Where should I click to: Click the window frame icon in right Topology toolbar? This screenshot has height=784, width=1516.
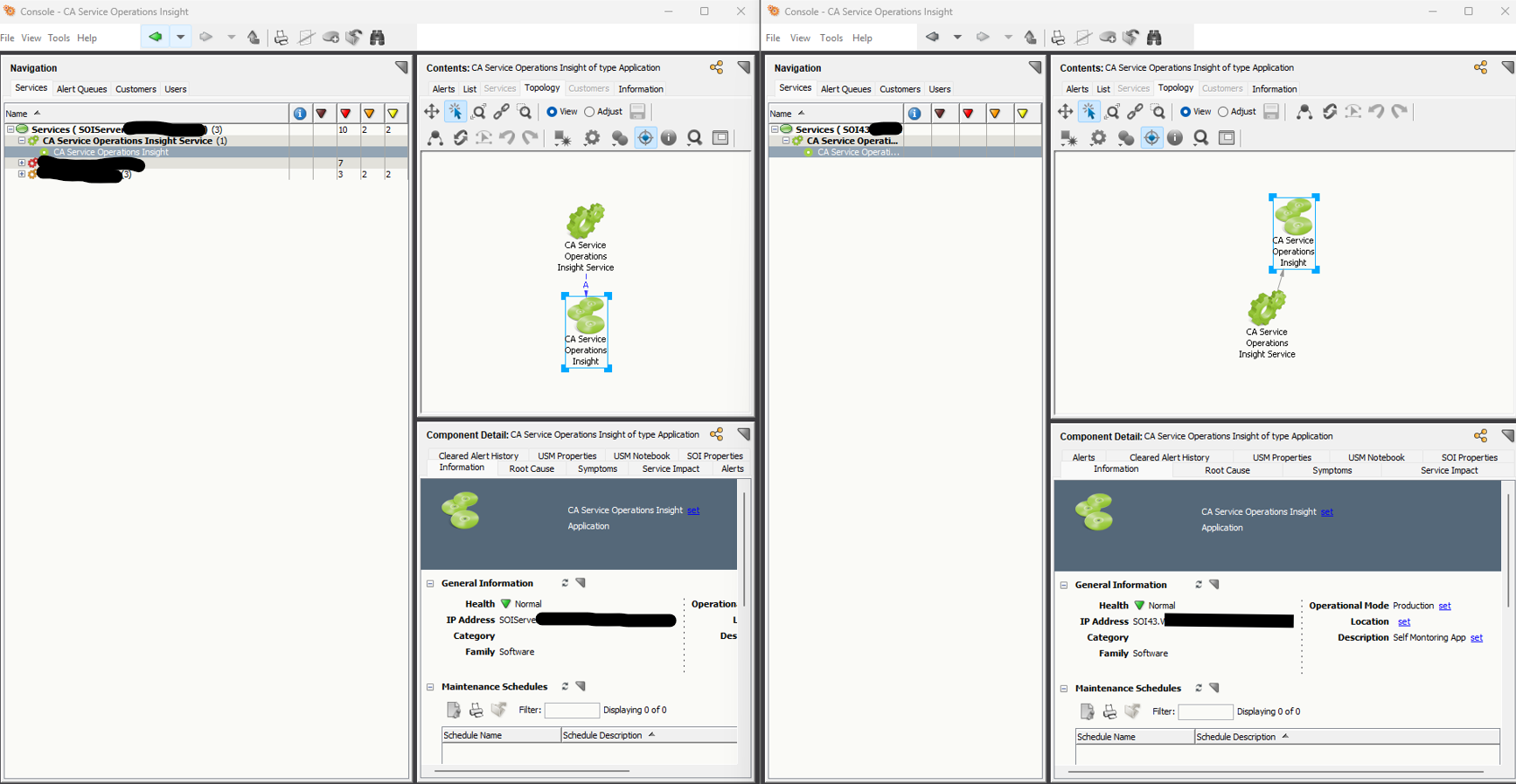(x=1227, y=138)
